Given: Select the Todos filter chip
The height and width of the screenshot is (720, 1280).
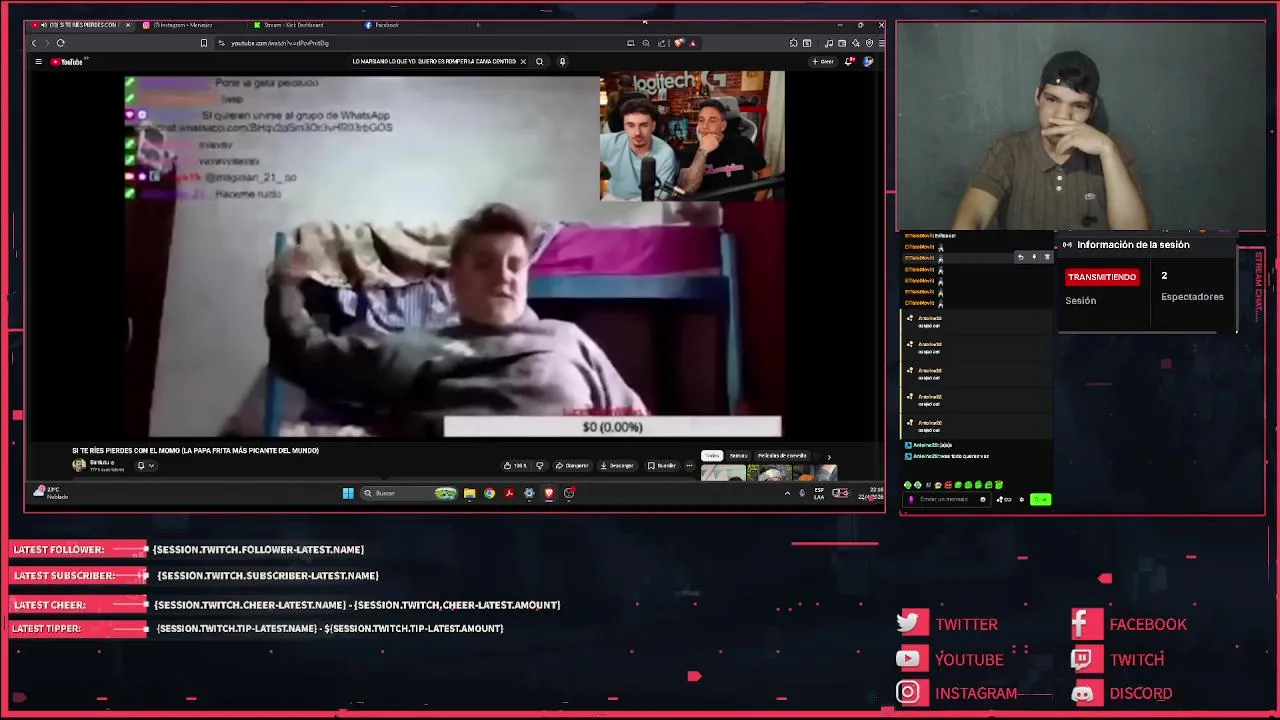Looking at the screenshot, I should [712, 456].
